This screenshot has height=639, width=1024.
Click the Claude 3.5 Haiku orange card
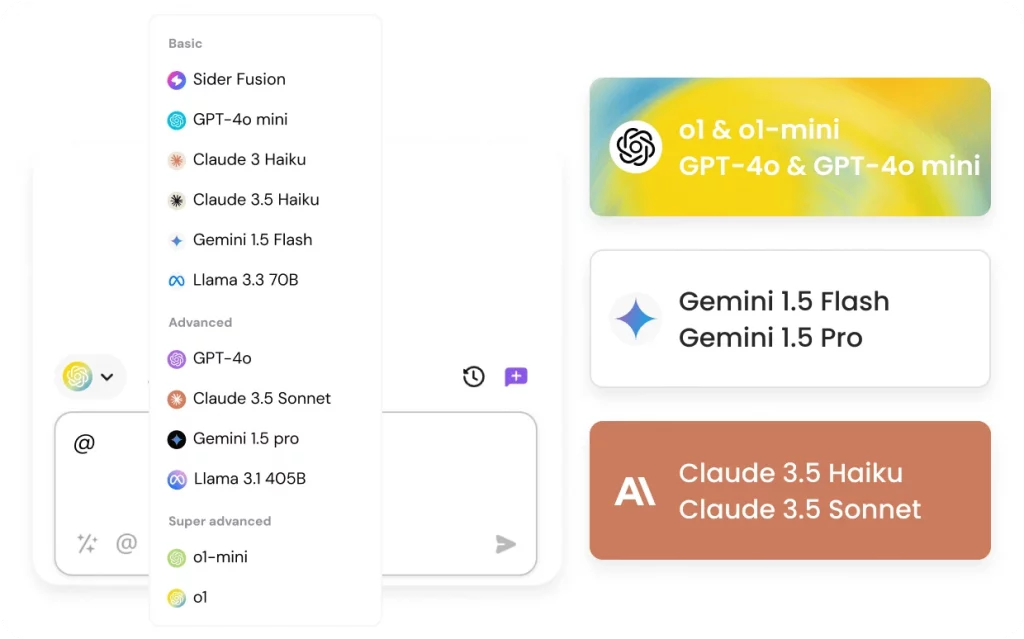[x=790, y=490]
